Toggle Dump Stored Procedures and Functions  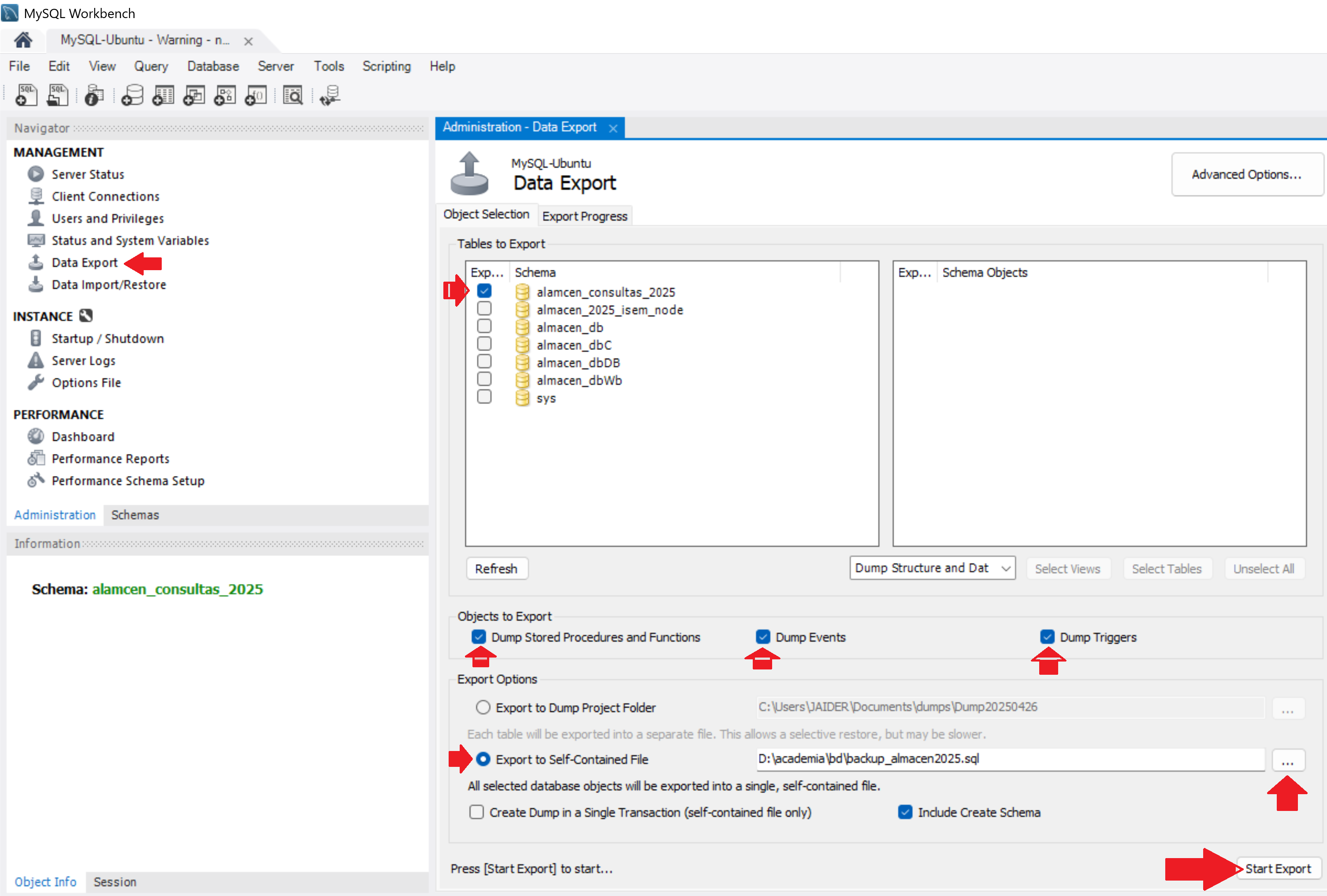coord(479,637)
